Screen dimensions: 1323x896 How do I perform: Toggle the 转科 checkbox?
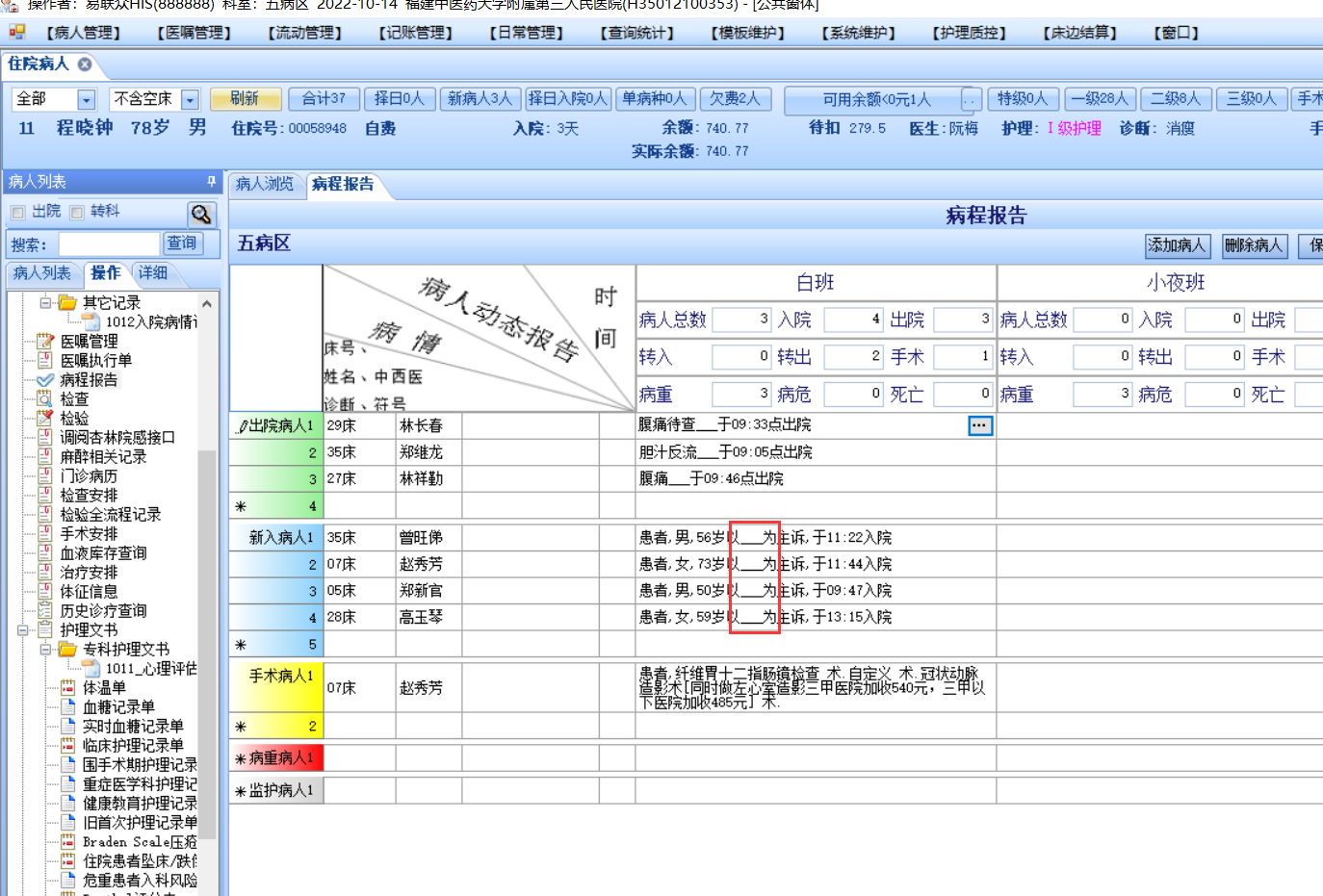pos(76,212)
